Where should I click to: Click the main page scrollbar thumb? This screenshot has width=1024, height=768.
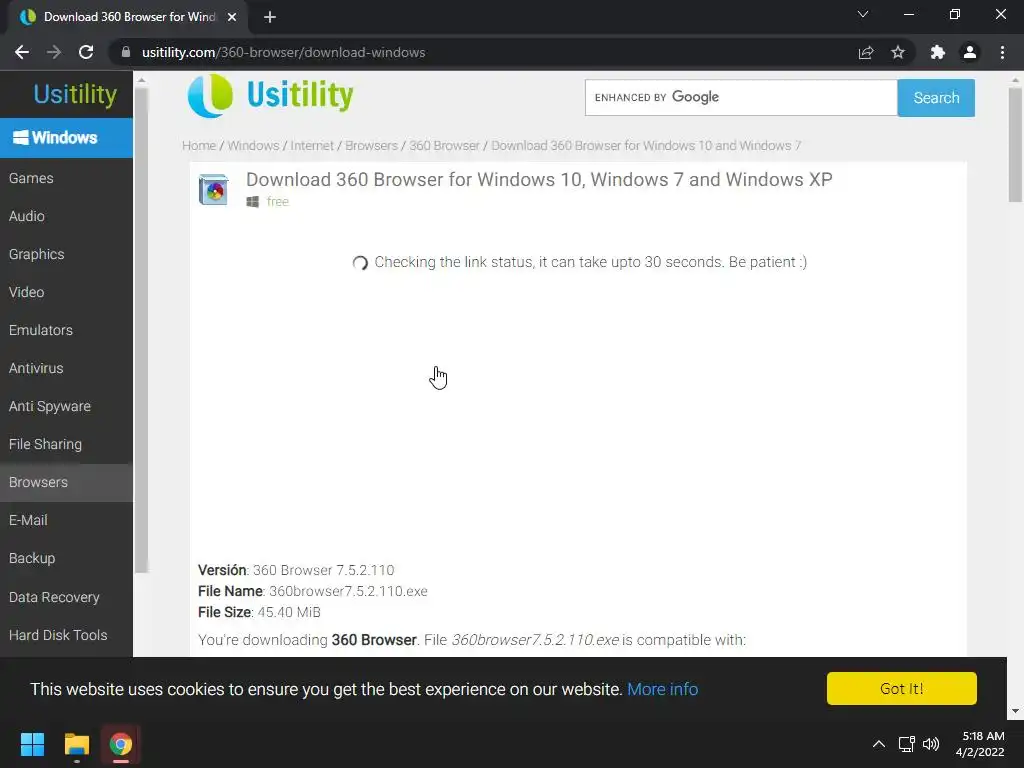(1014, 144)
